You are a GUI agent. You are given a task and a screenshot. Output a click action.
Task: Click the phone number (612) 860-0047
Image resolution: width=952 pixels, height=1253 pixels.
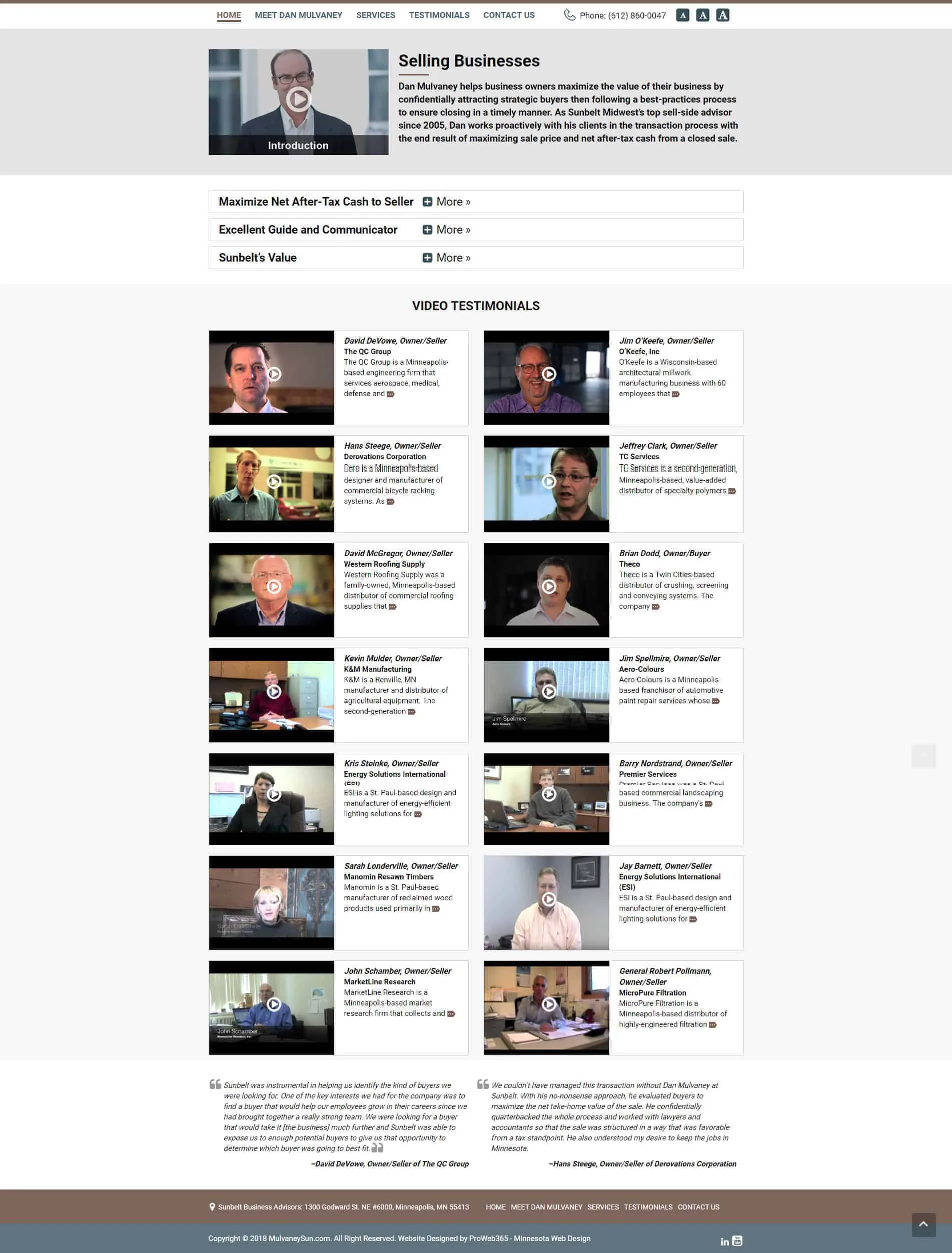pyautogui.click(x=622, y=16)
